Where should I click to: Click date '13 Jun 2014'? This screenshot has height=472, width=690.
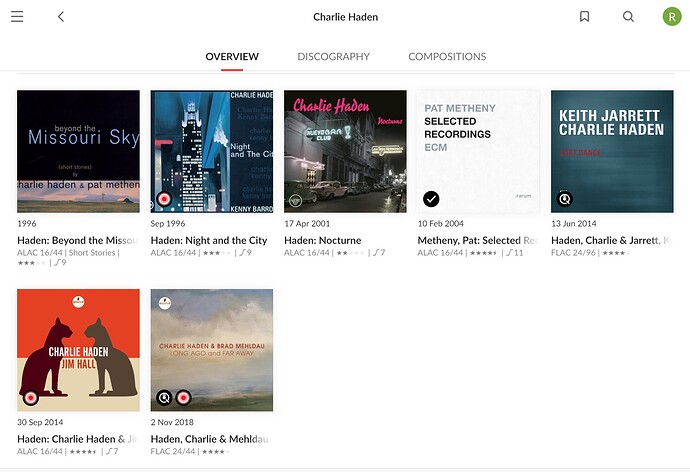[574, 223]
